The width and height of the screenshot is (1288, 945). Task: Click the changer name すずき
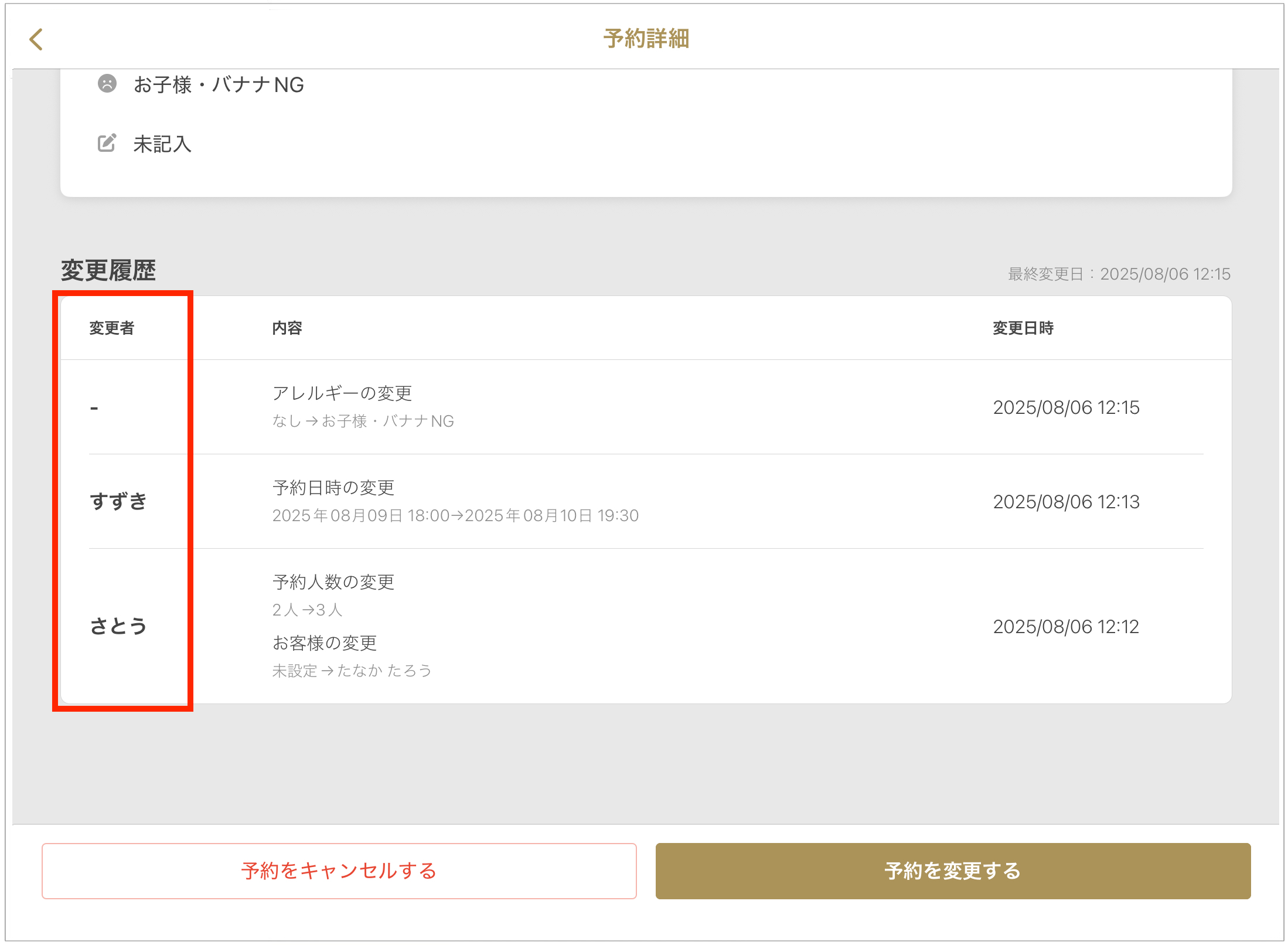[118, 502]
